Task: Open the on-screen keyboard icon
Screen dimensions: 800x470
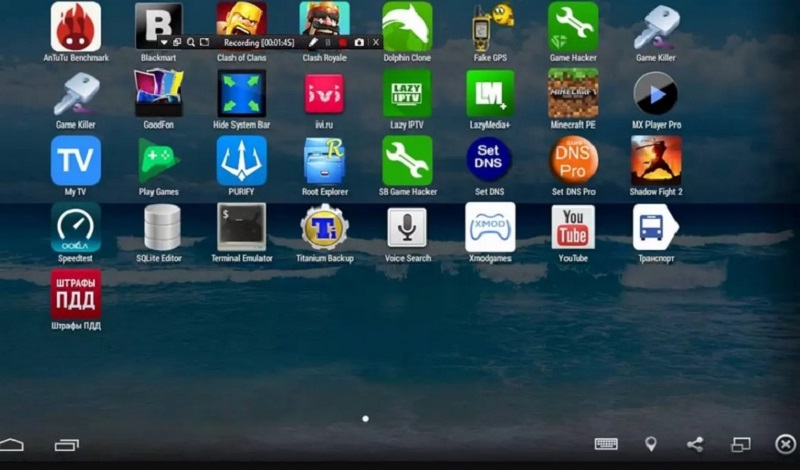Action: [x=606, y=444]
